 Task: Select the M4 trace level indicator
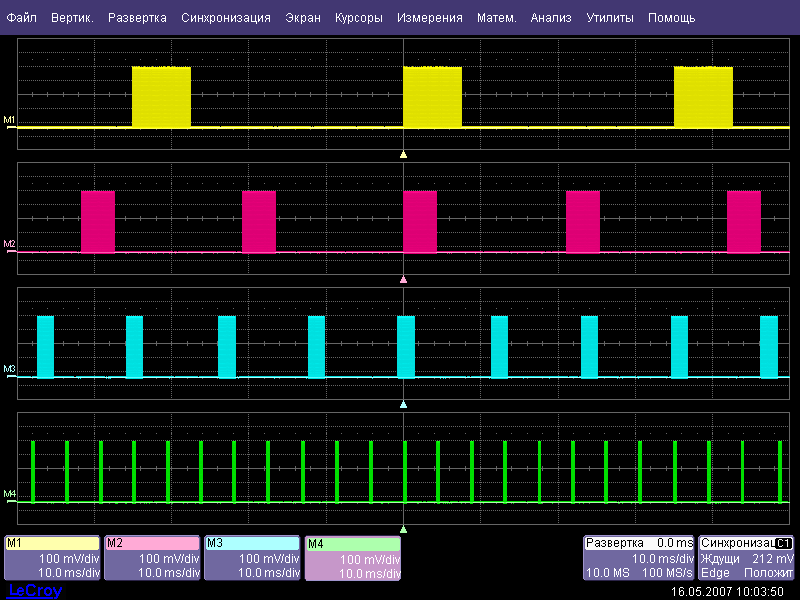click(10, 494)
